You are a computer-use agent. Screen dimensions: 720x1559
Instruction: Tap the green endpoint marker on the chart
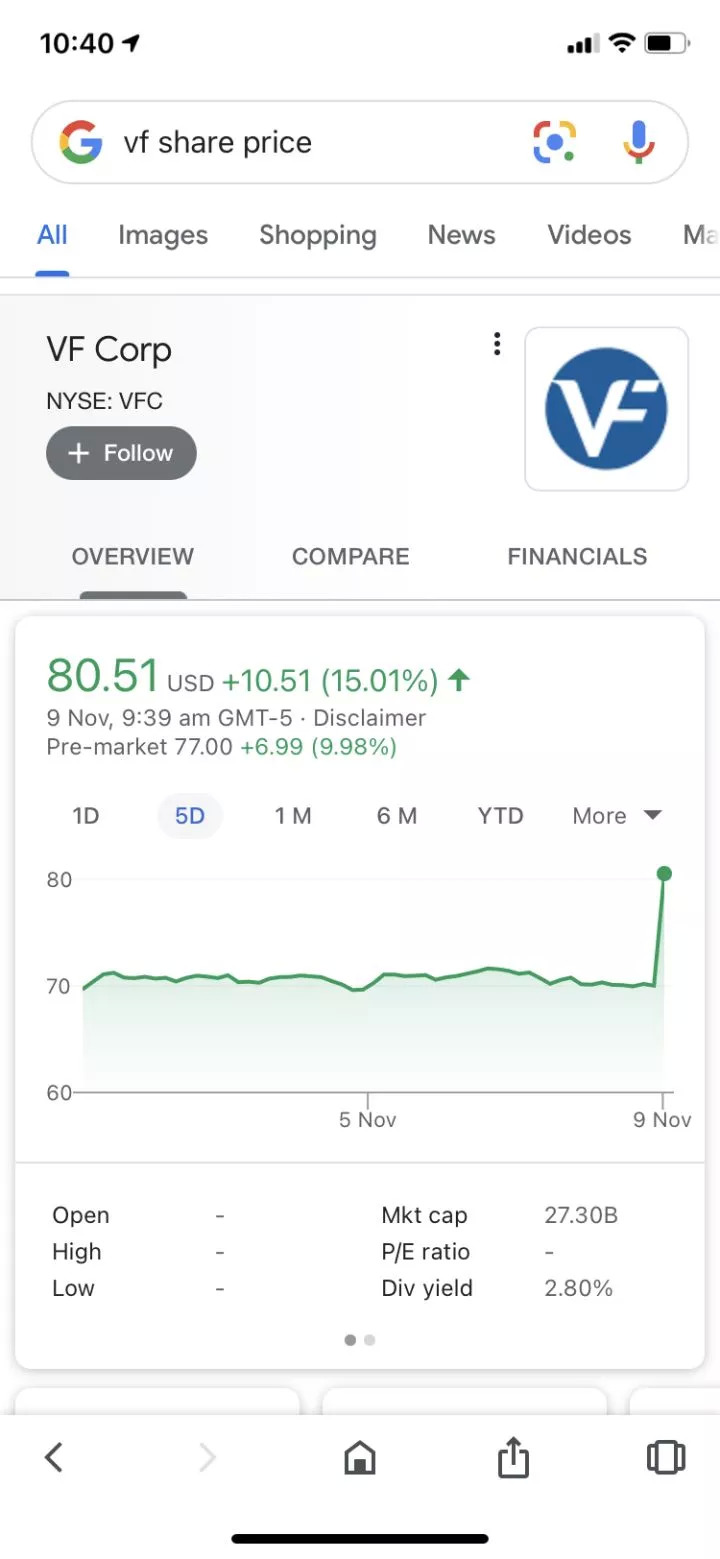pyautogui.click(x=664, y=874)
